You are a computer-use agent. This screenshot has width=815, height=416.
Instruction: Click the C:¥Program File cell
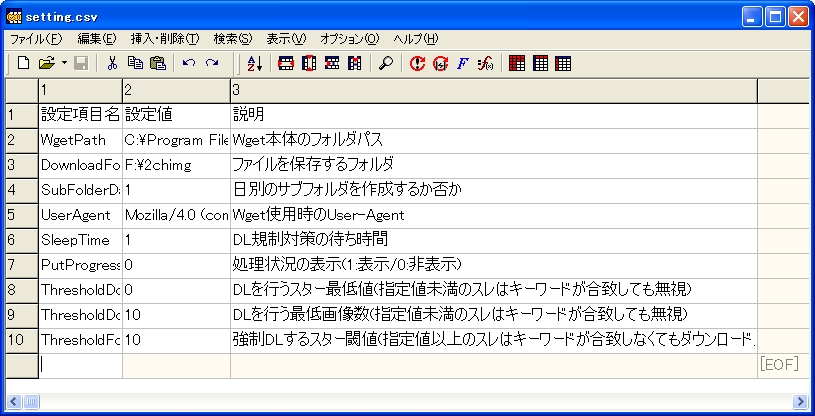(176, 140)
